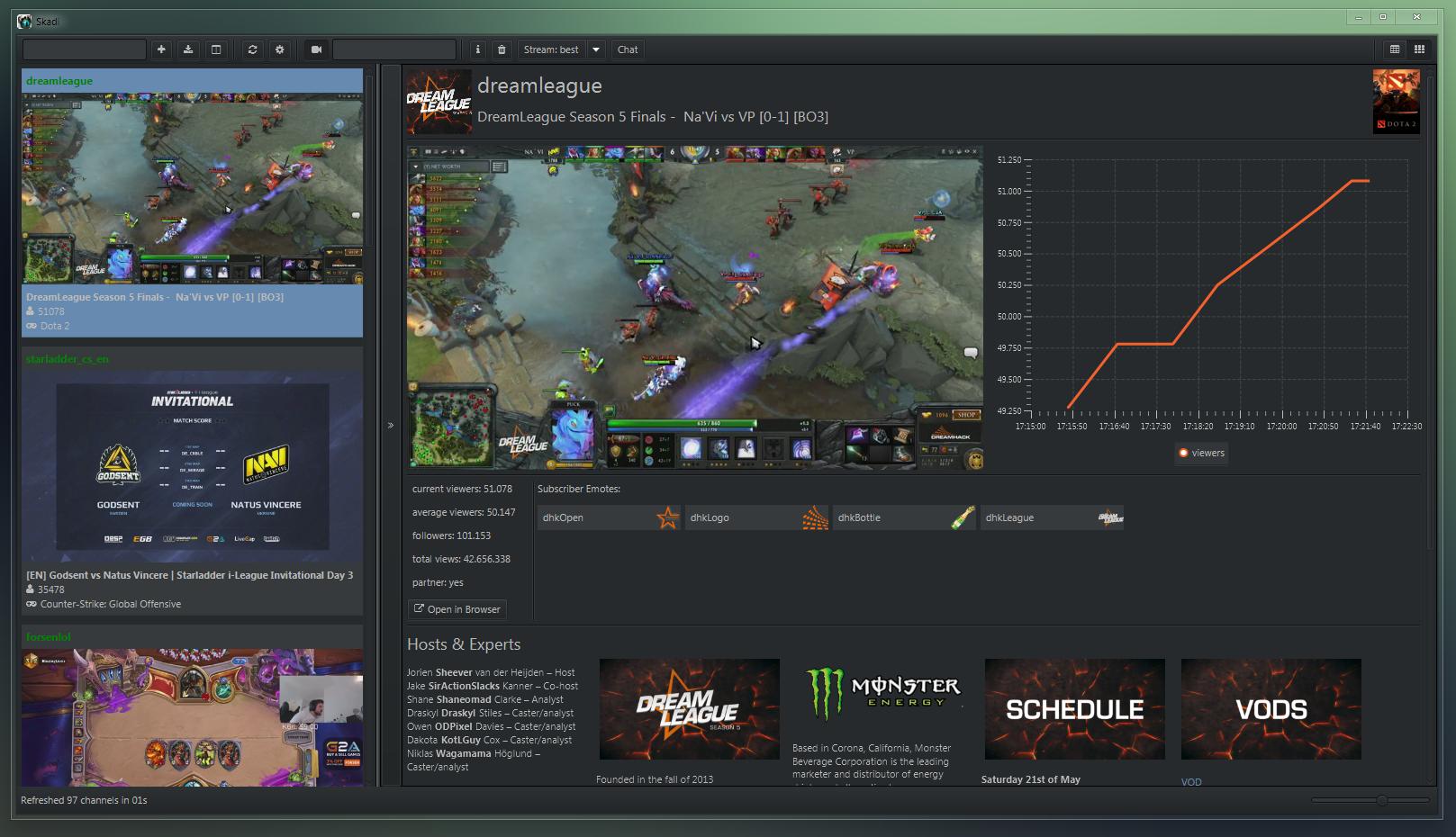The width and height of the screenshot is (1456, 837).
Task: Toggle the viewers legend in chart
Action: click(1202, 453)
